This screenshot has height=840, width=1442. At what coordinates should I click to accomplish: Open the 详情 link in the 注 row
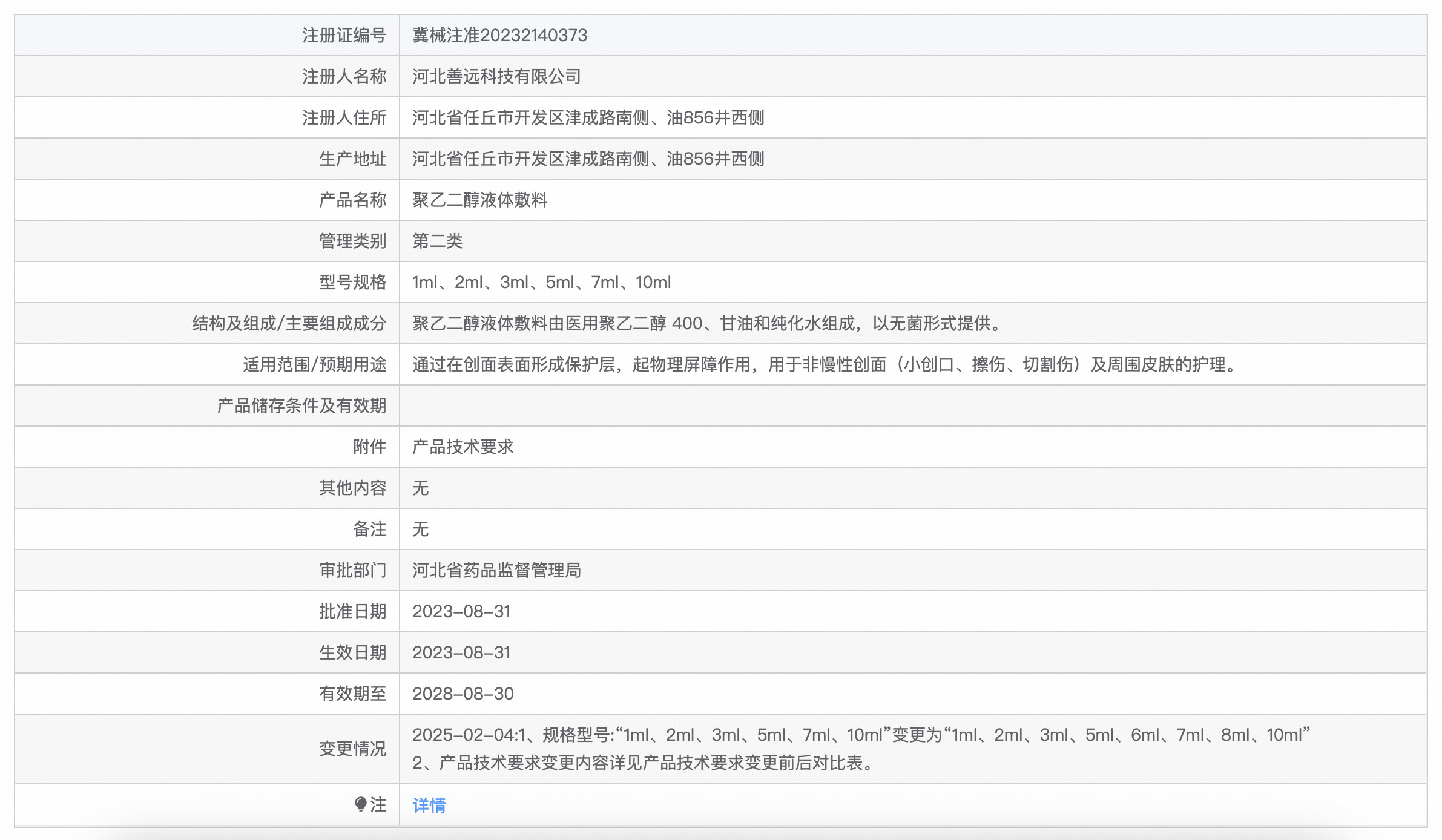coord(428,806)
